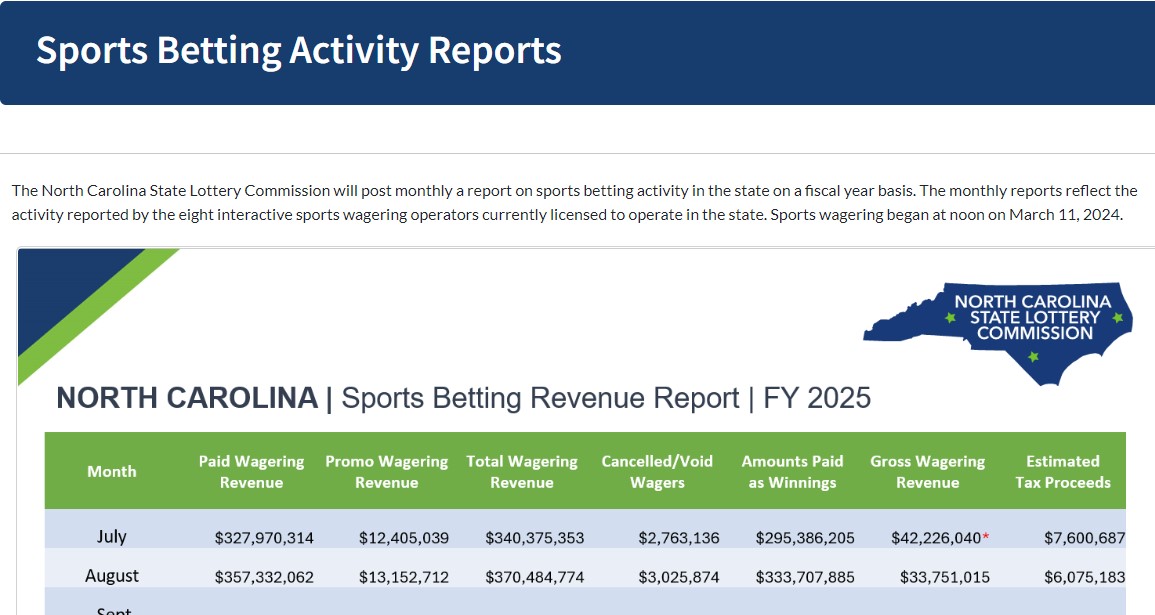Select the Sports Betting Activity Reports heading
The width and height of the screenshot is (1155, 615).
298,50
